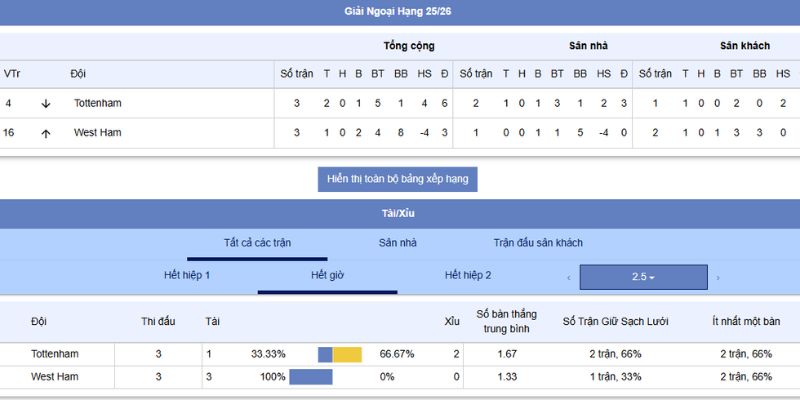Click the 'Giải Ngoại Hạng 25/26' header
Viewport: 800px width, 400px height.
(x=400, y=13)
